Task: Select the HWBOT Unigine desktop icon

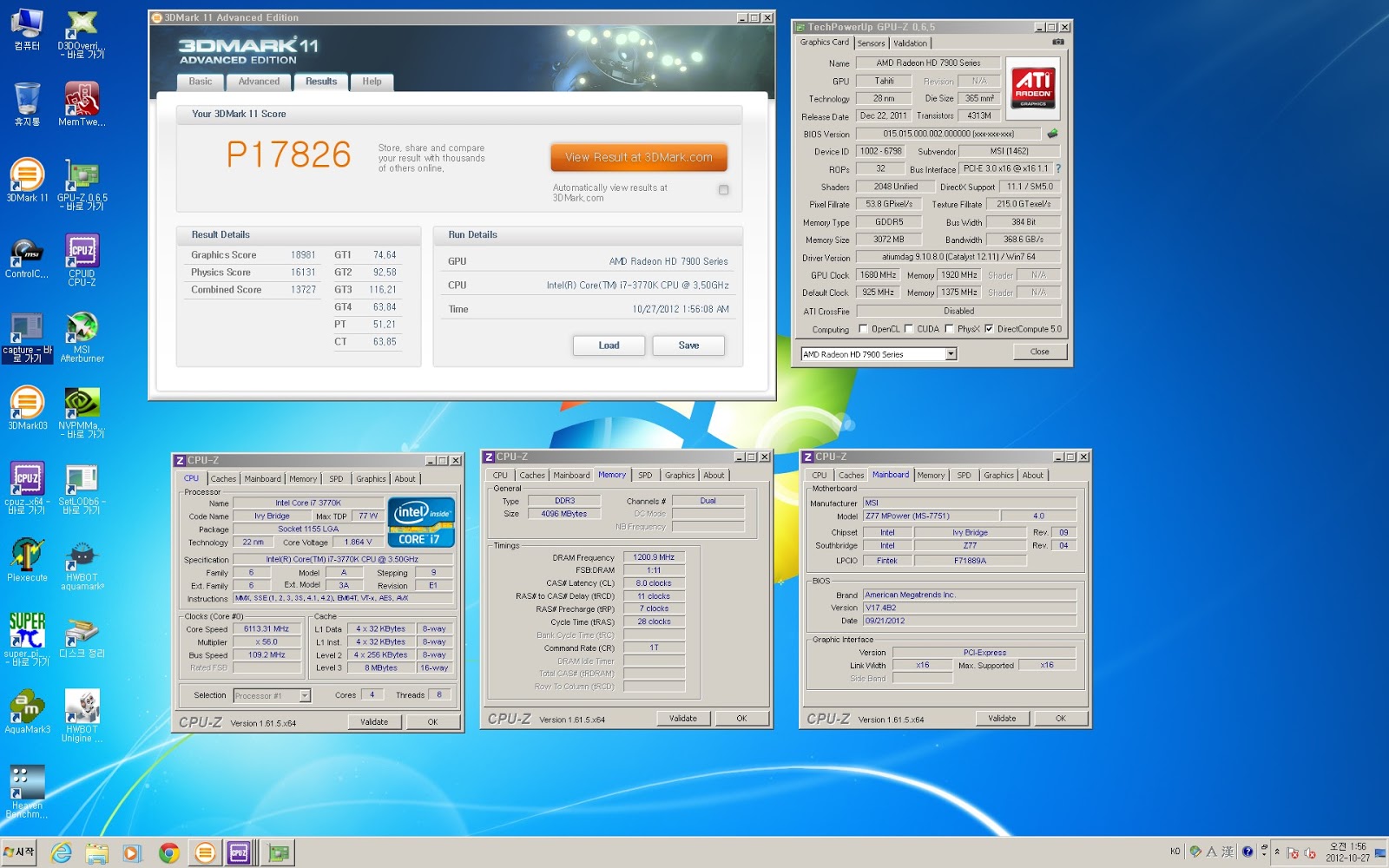Action: [82, 716]
